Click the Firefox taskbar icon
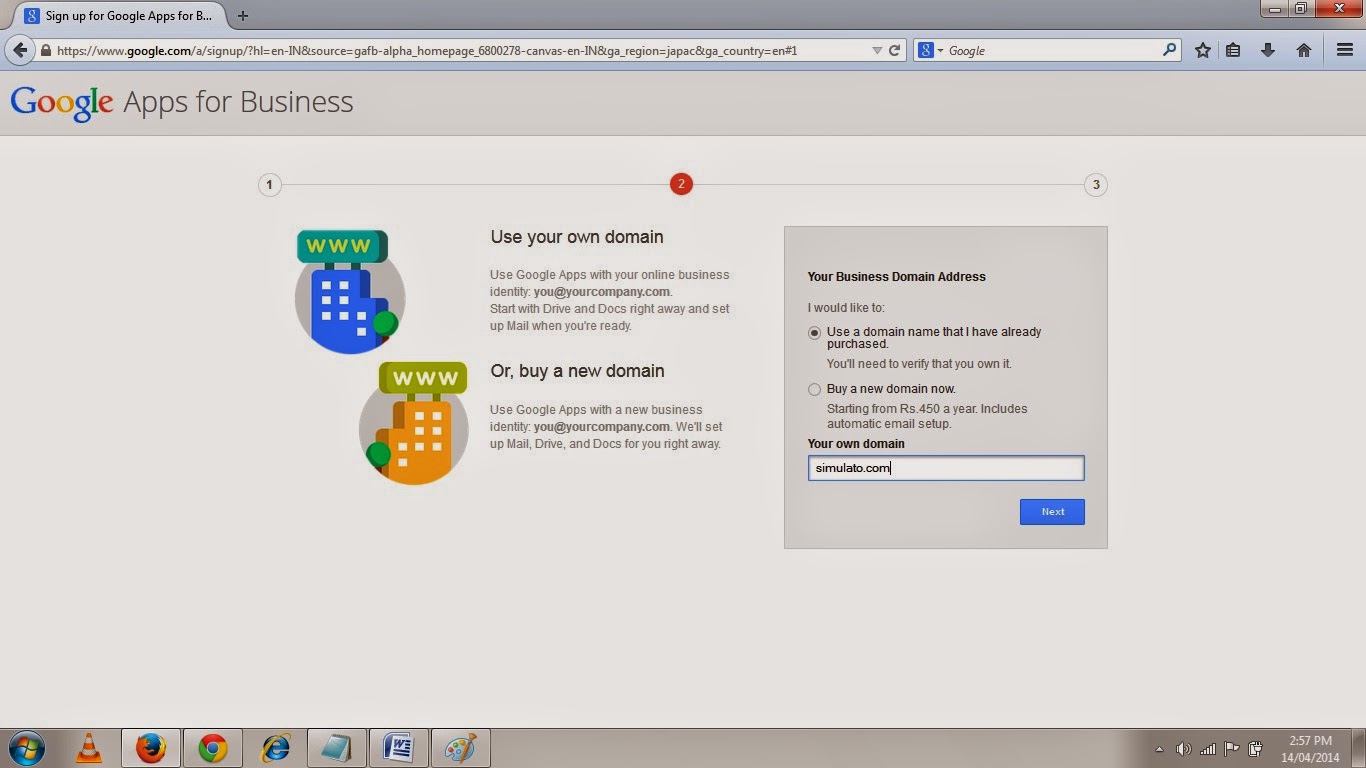The image size is (1366, 768). (151, 748)
